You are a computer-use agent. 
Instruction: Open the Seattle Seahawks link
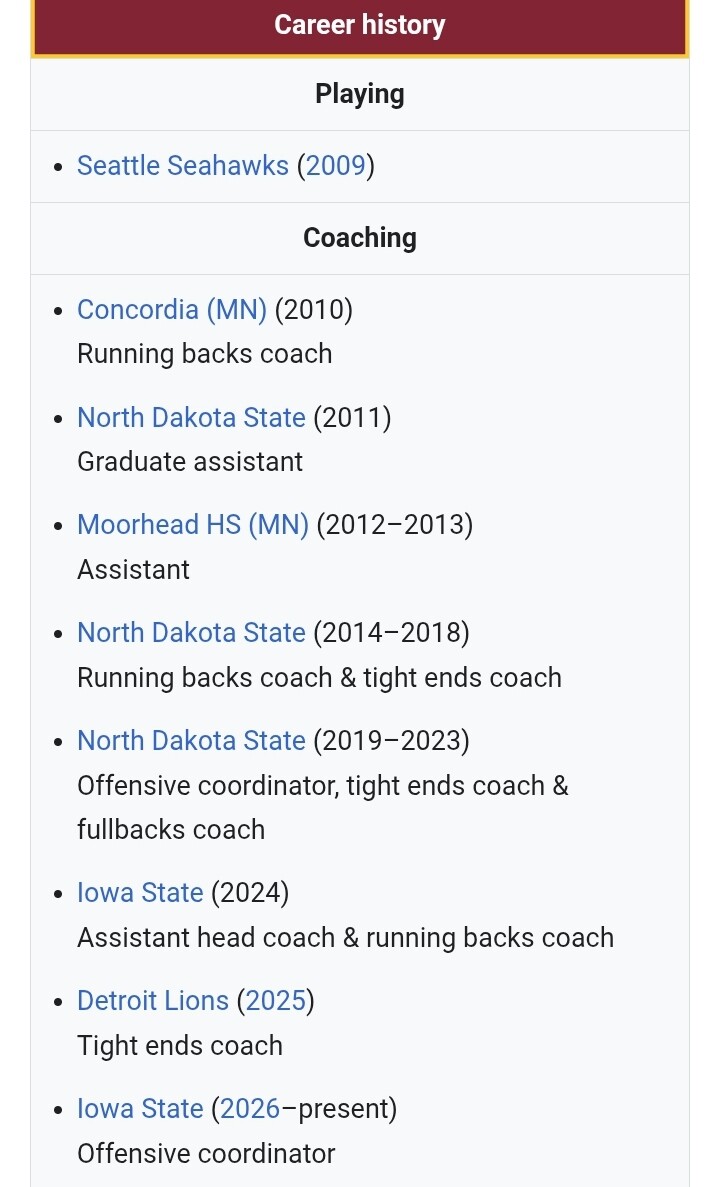(x=182, y=166)
